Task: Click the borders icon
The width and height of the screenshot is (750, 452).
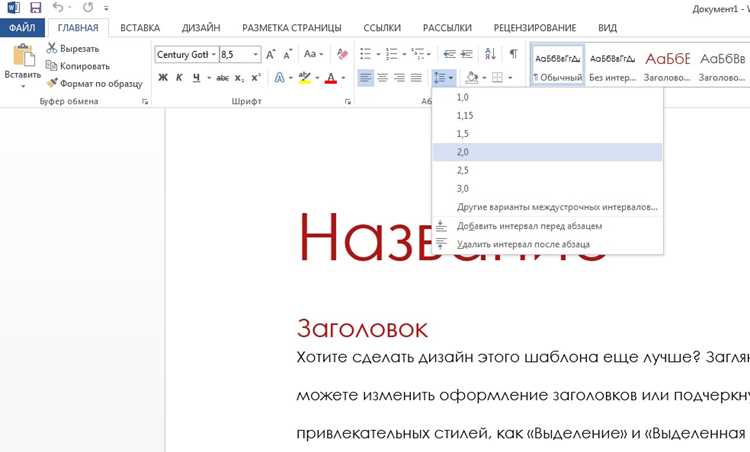Action: pyautogui.click(x=497, y=77)
